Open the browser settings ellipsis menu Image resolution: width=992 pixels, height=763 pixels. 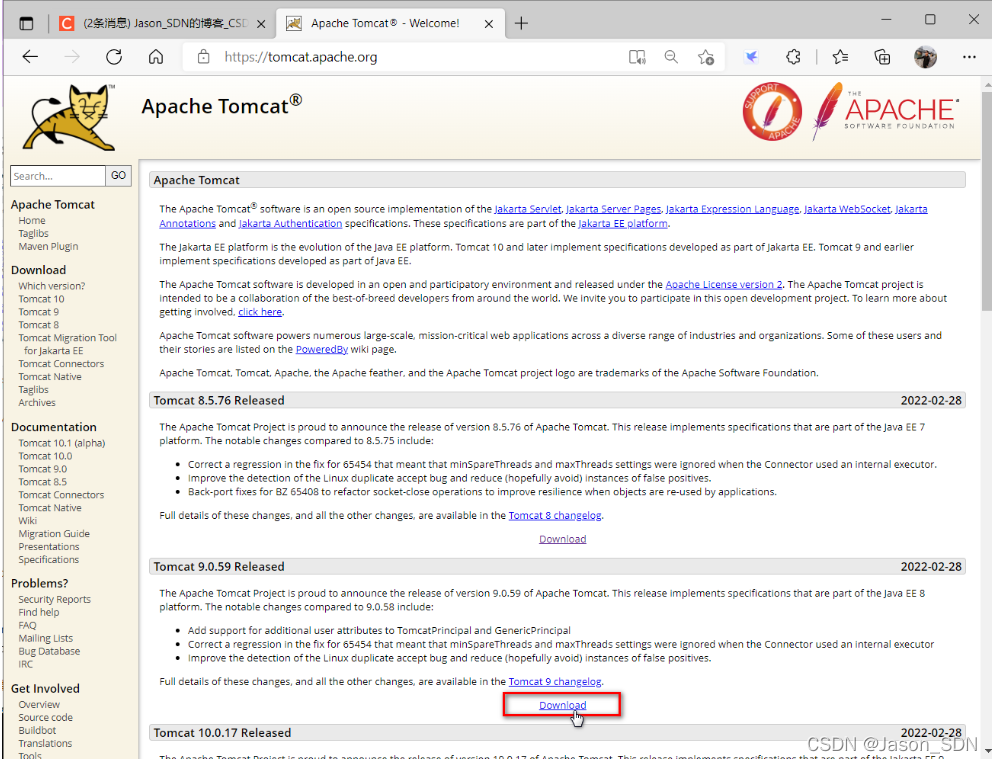coord(969,57)
